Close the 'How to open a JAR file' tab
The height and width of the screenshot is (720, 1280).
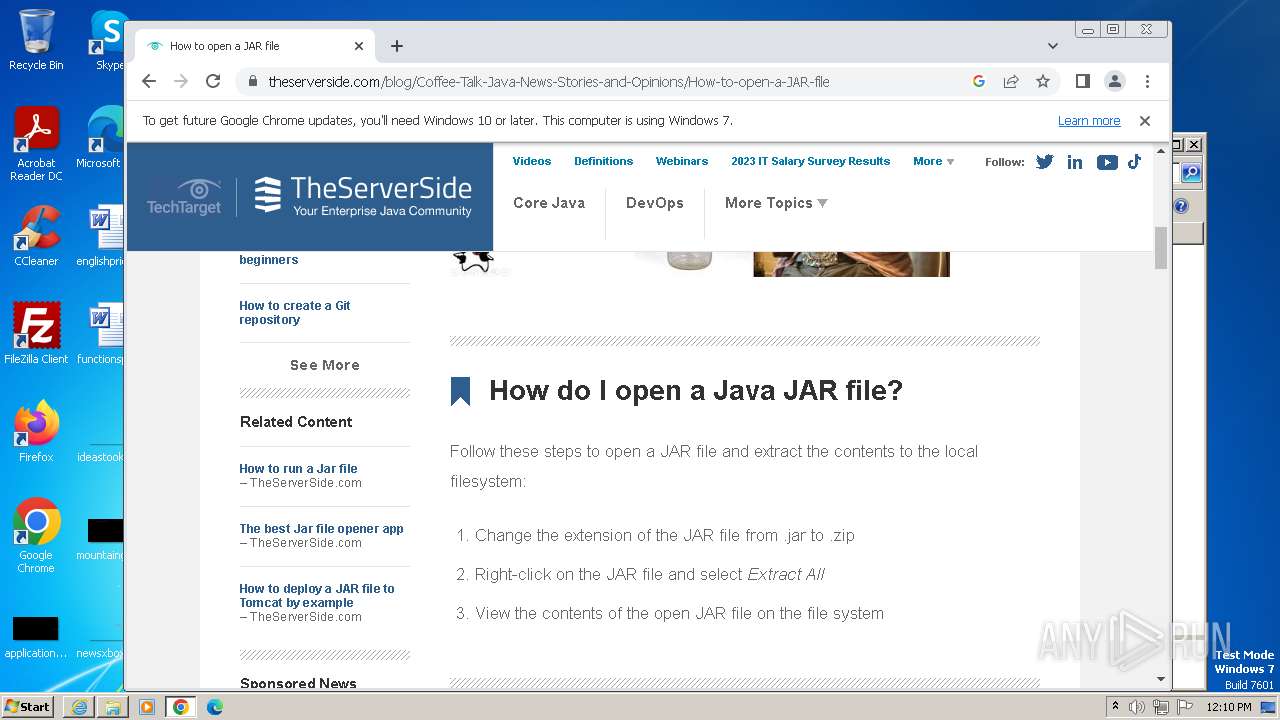pos(359,46)
